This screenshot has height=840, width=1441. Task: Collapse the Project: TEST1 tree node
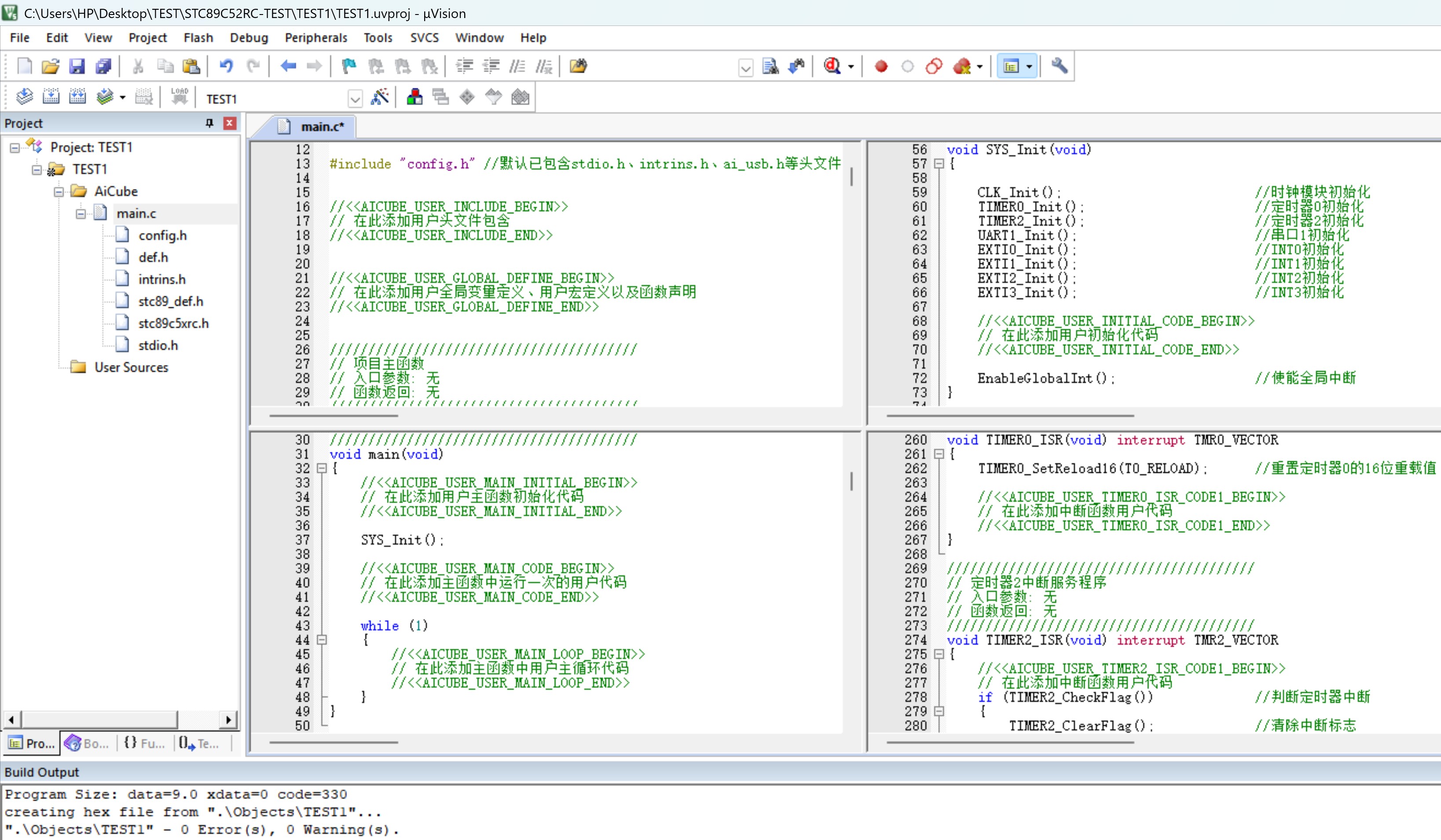click(x=15, y=148)
